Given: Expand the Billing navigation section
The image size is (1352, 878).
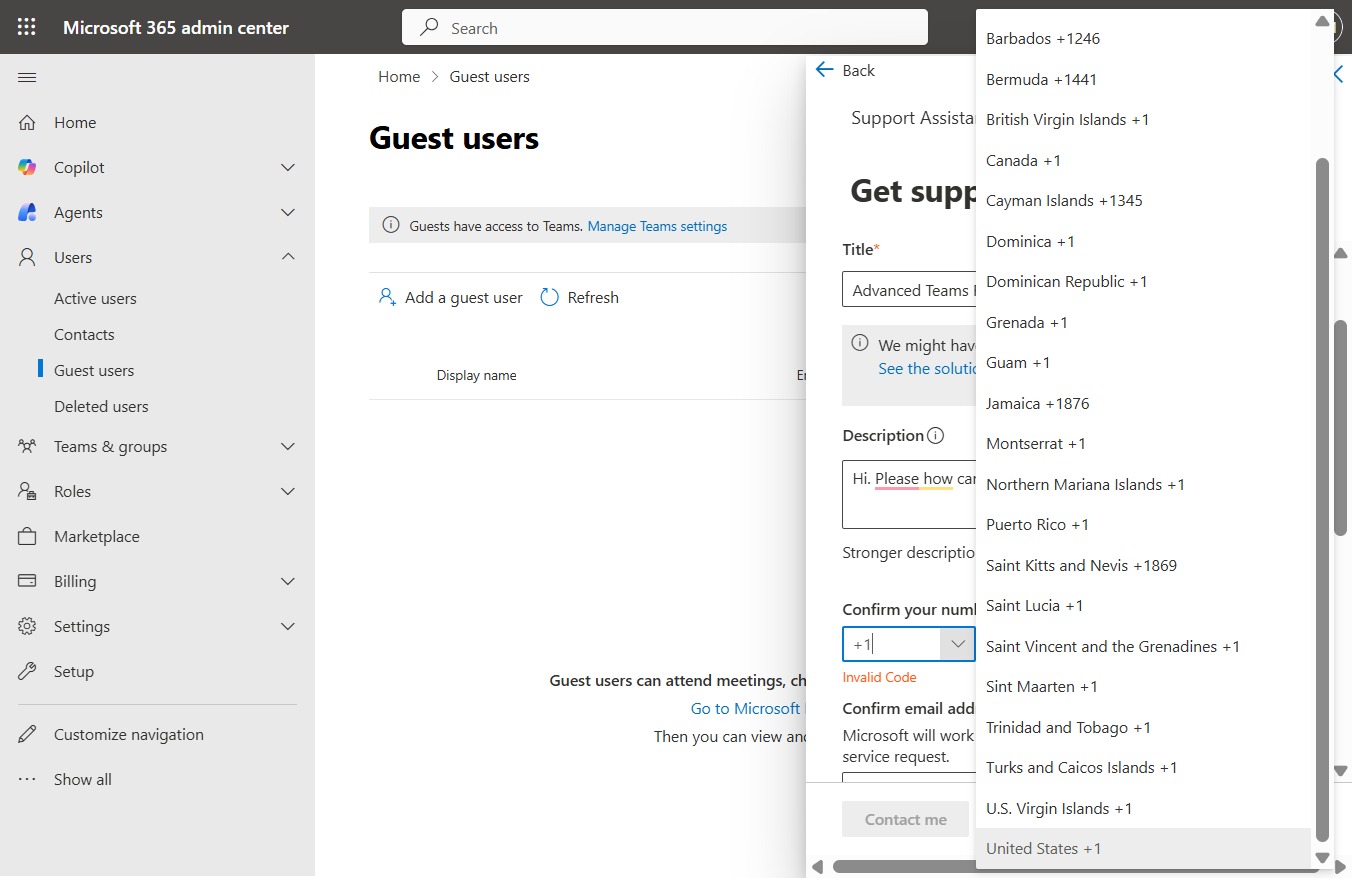Looking at the screenshot, I should click(x=288, y=581).
